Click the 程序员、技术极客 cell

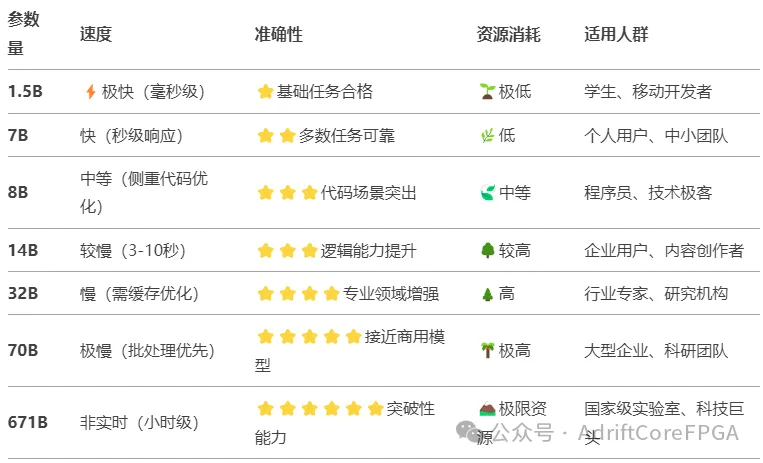click(648, 193)
